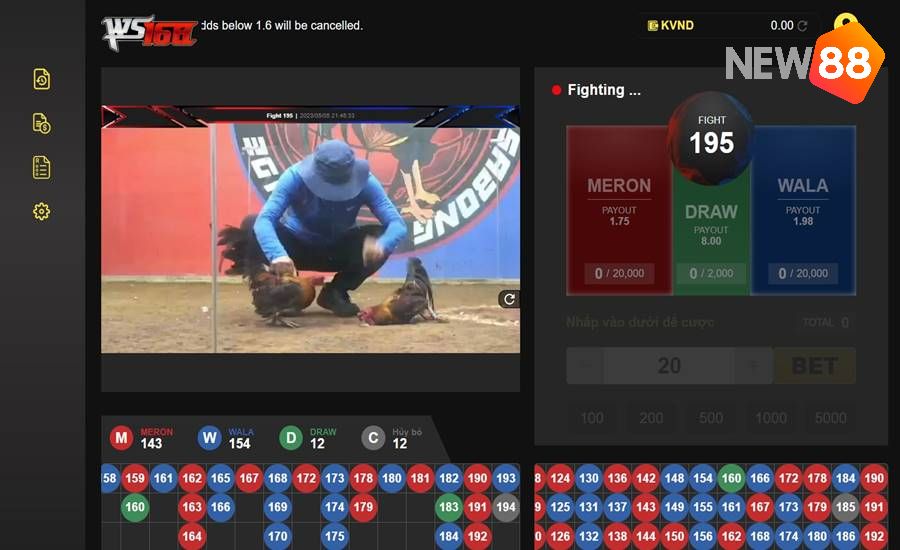Screen dimensions: 900x550
Task: Select the WALA 154 statistics tab
Action: click(x=226, y=438)
